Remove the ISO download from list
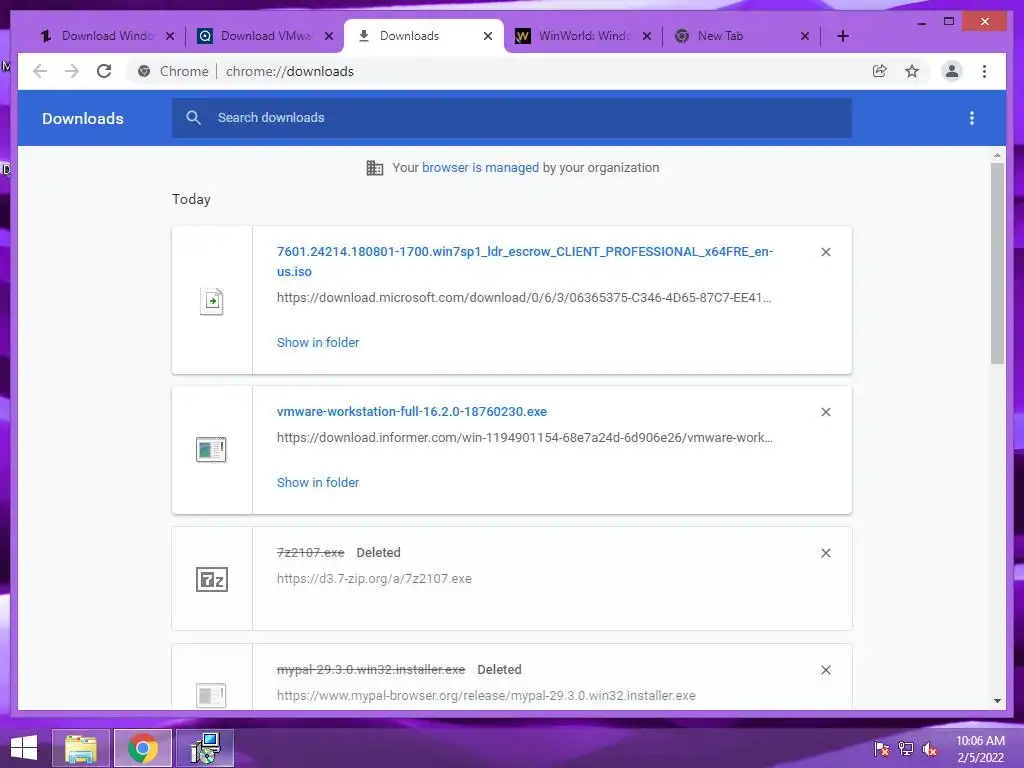This screenshot has height=768, width=1024. click(825, 252)
